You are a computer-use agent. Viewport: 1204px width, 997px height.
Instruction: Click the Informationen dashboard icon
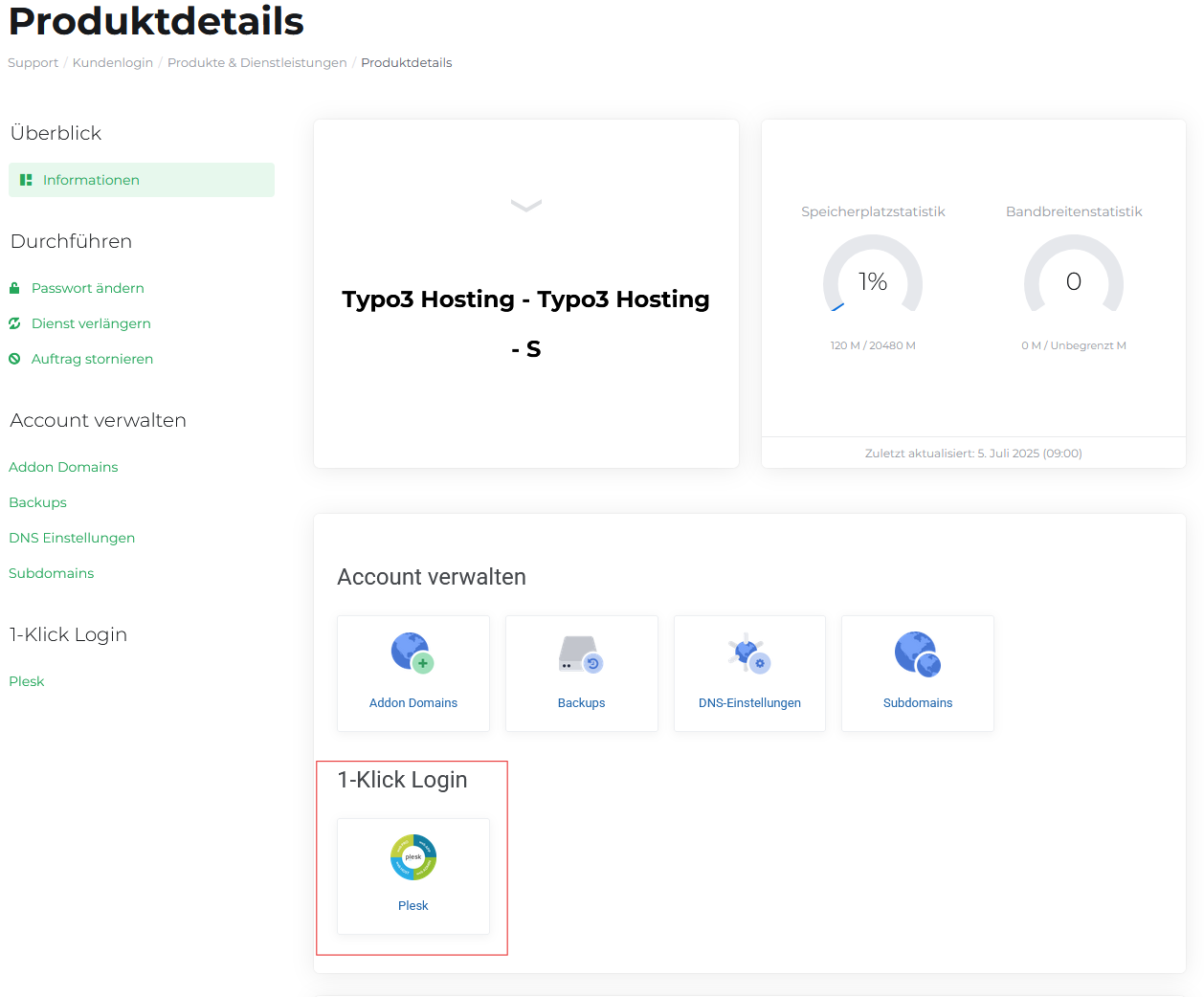pyautogui.click(x=26, y=180)
